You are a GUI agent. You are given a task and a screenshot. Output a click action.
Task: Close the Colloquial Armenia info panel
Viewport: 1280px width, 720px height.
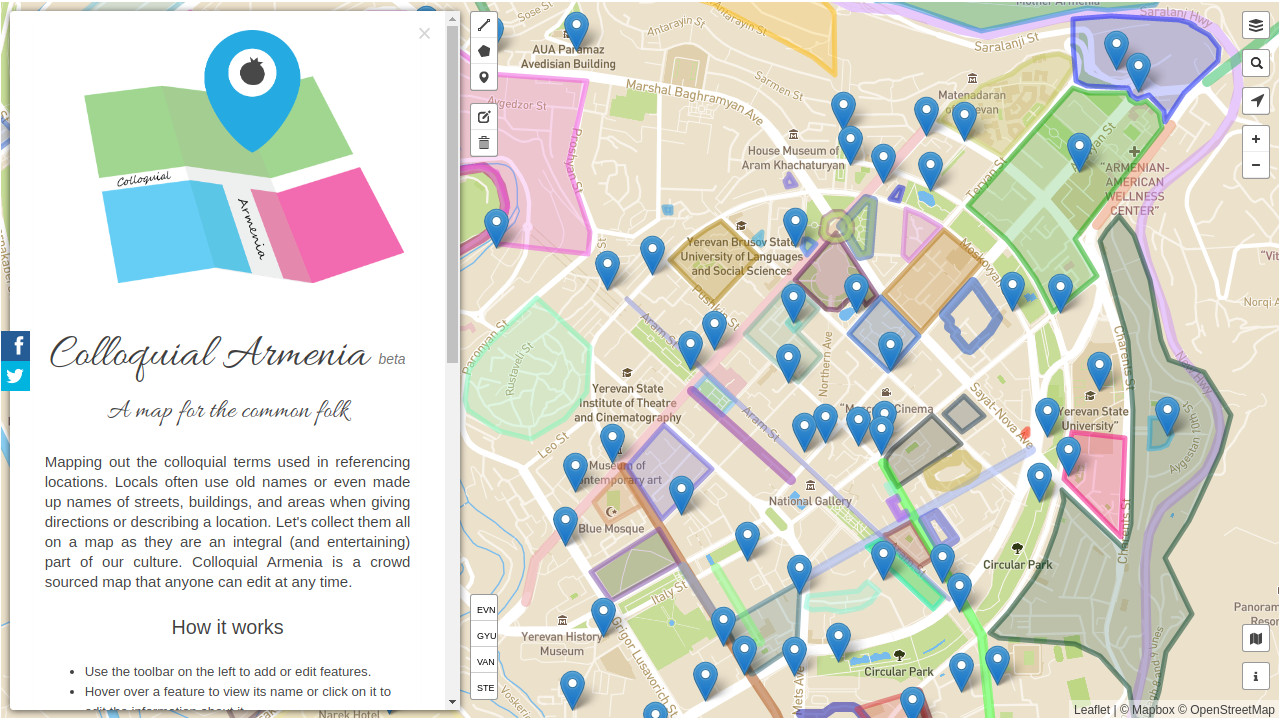(x=424, y=34)
